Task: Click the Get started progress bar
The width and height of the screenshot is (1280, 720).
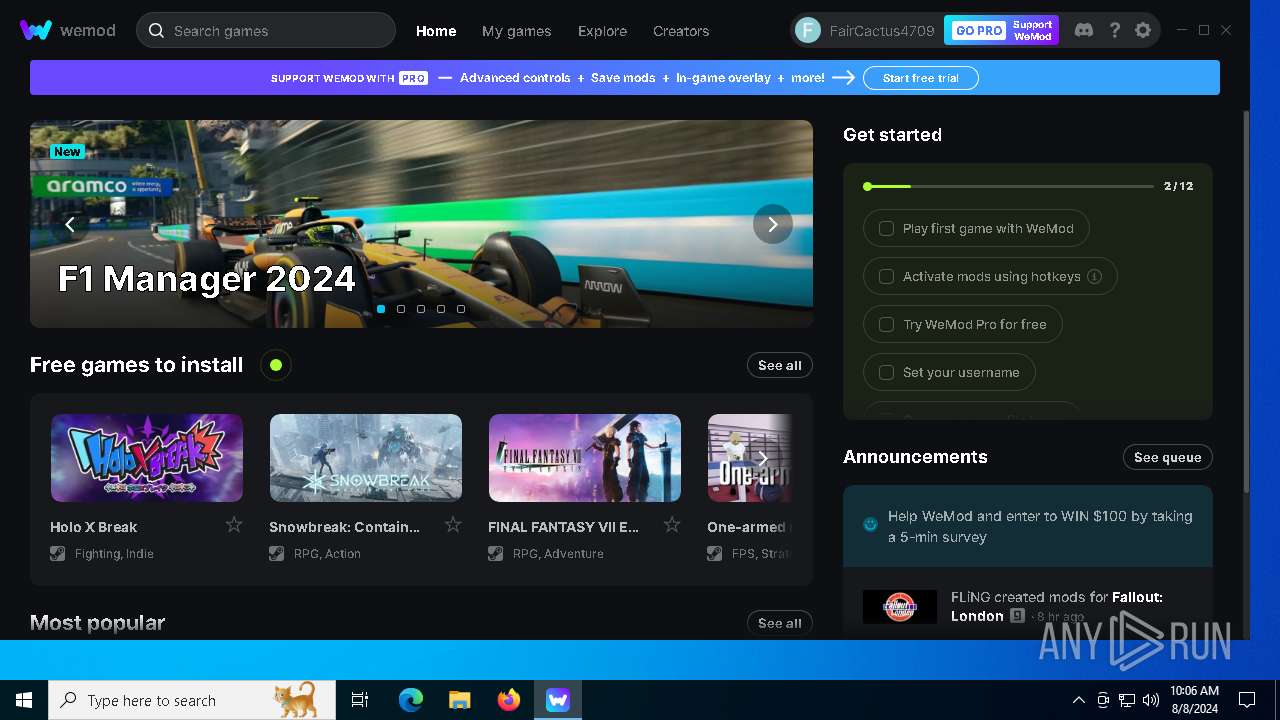Action: [1009, 186]
